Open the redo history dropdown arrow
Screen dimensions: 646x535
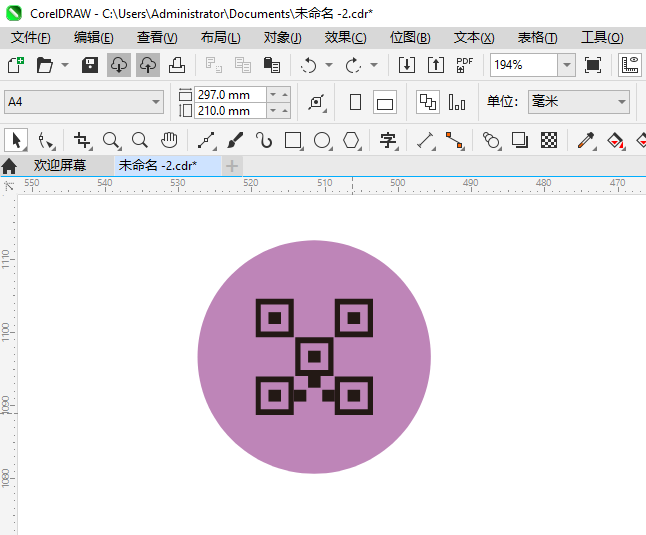click(374, 65)
